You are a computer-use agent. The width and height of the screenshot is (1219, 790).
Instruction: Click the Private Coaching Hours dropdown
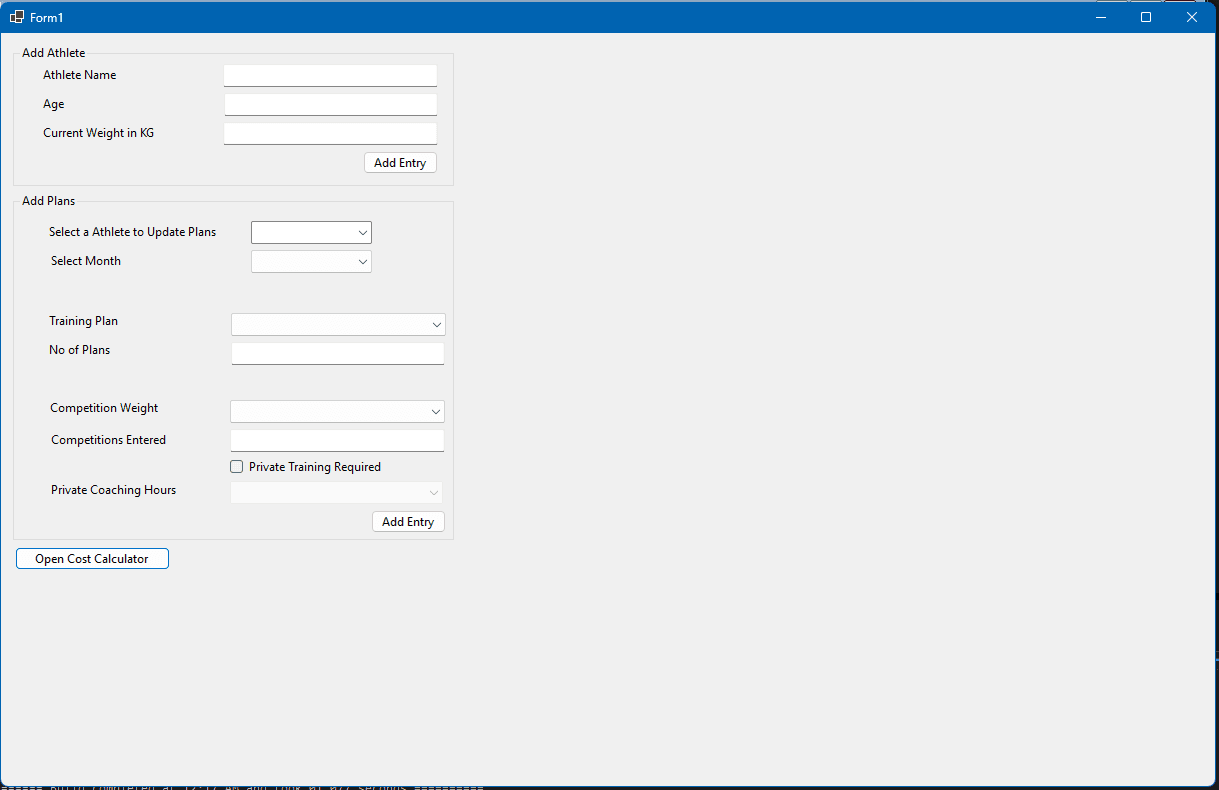pos(337,492)
